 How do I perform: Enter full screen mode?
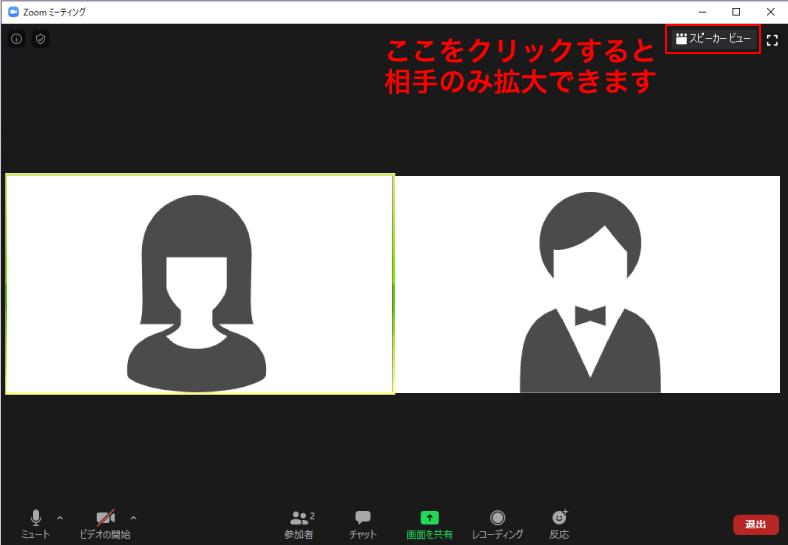coord(772,40)
